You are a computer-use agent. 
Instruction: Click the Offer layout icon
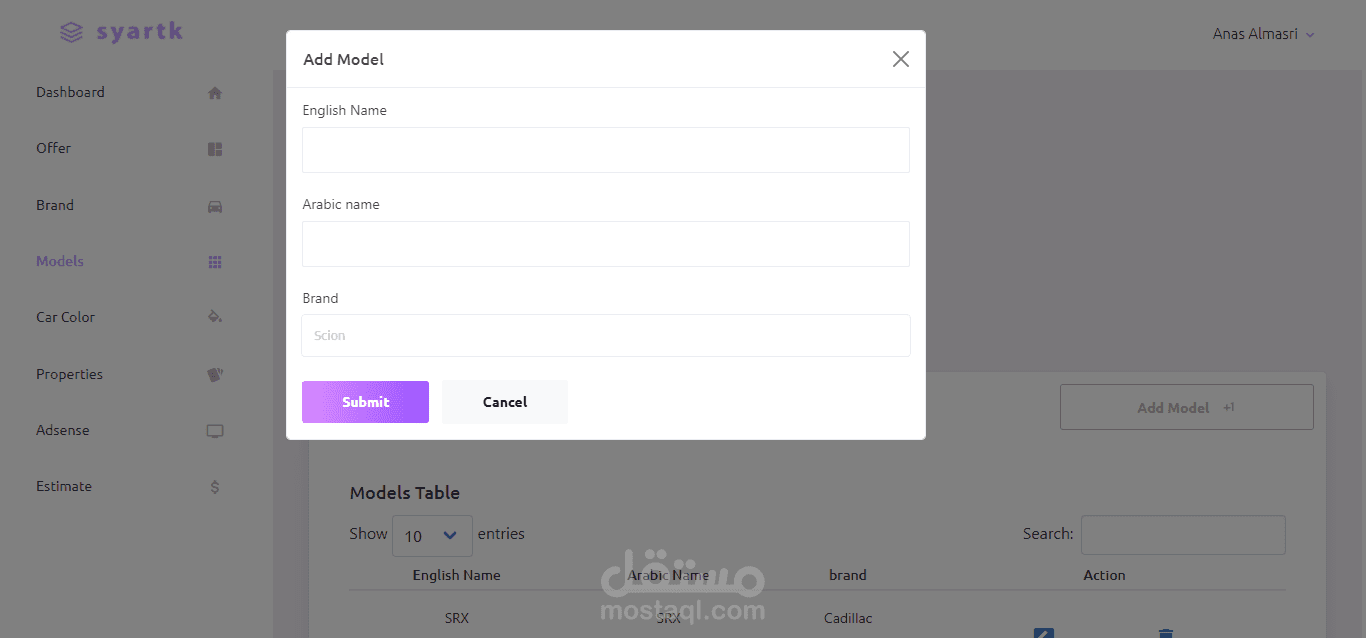215,149
